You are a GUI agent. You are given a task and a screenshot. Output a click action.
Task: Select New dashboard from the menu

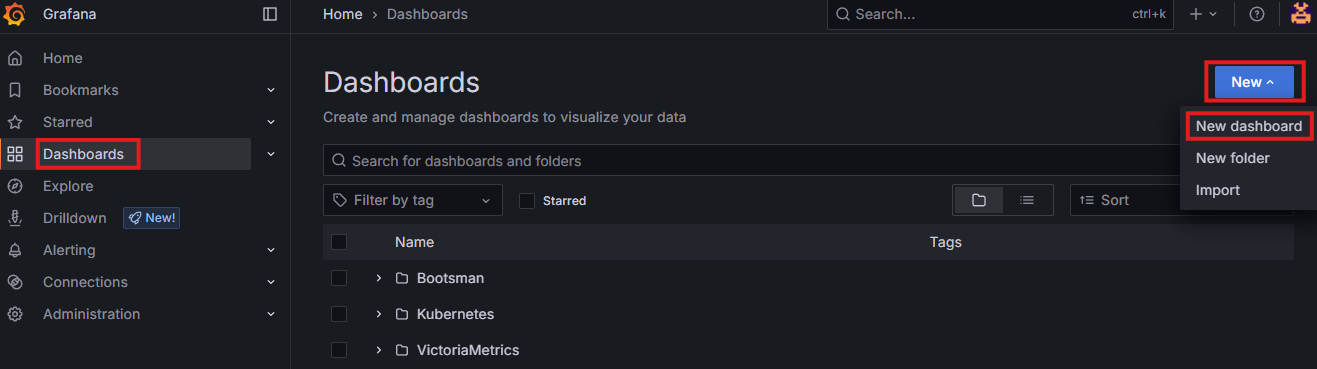tap(1249, 126)
